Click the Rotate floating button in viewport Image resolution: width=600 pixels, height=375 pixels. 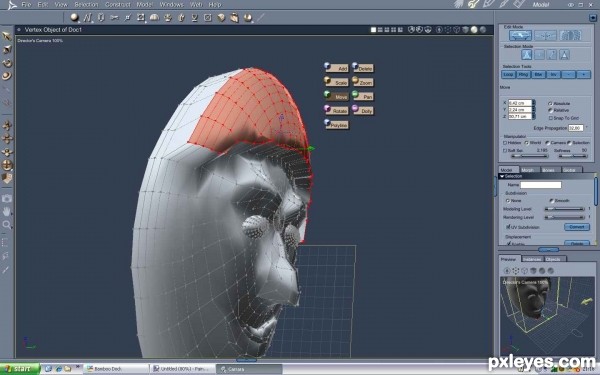coord(336,111)
